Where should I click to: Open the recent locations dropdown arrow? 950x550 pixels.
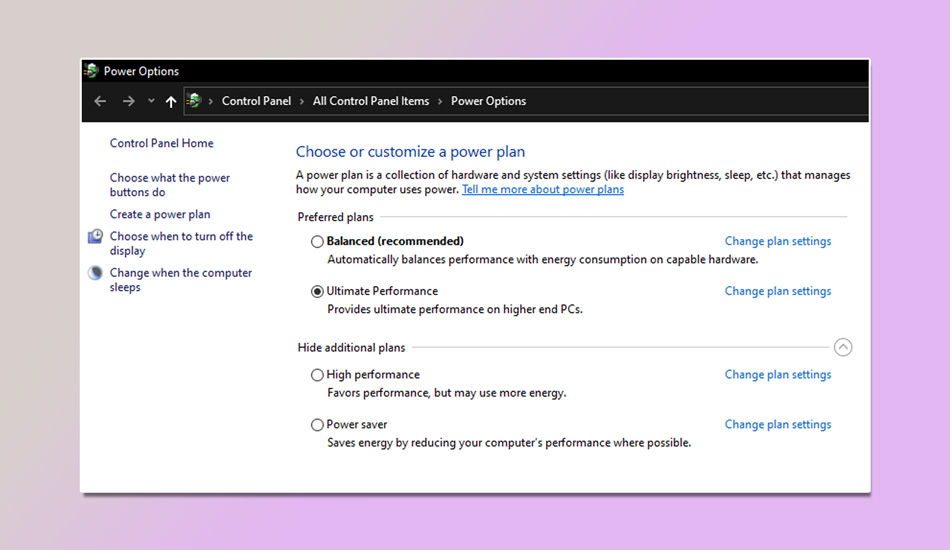pos(151,101)
